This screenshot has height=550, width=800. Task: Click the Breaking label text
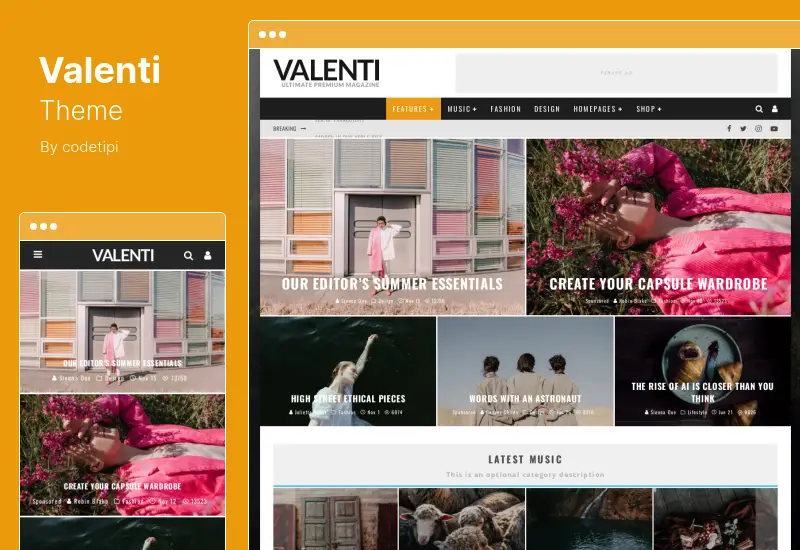click(x=284, y=129)
